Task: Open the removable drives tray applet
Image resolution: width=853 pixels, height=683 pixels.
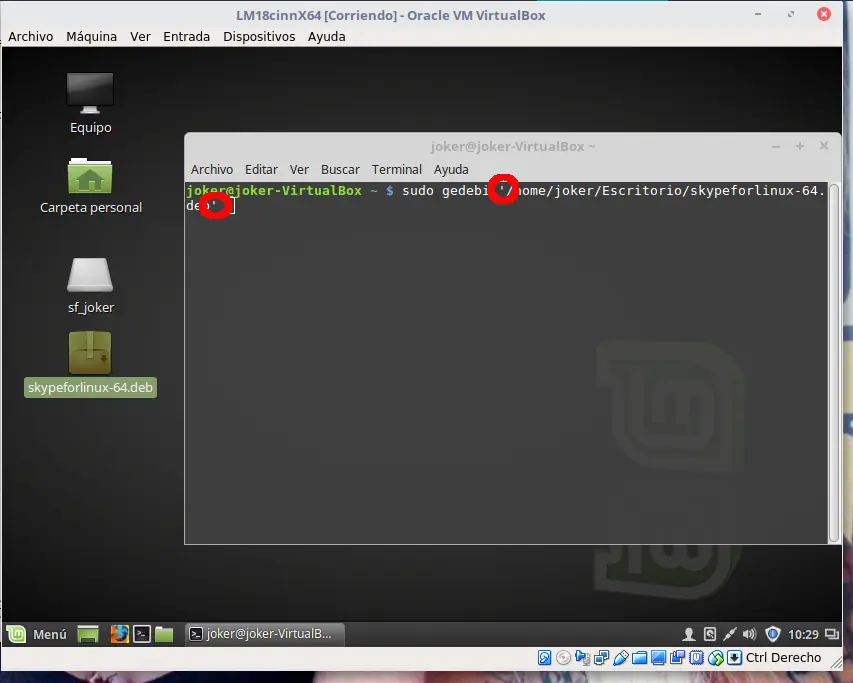Action: (x=709, y=634)
